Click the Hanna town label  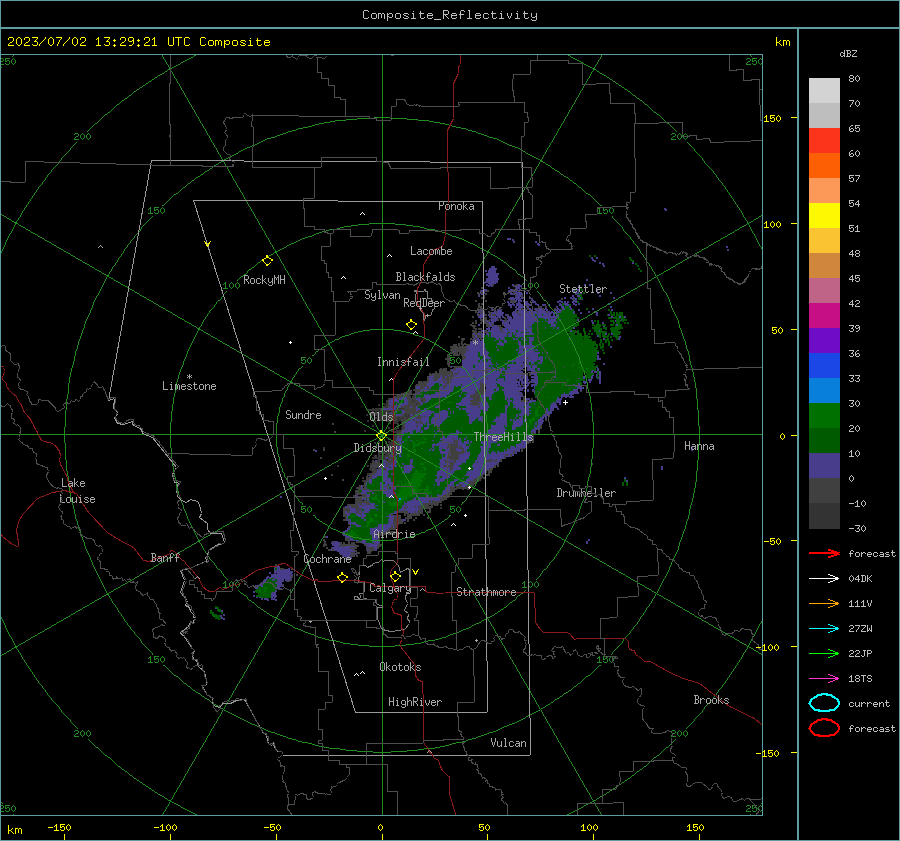pos(699,446)
